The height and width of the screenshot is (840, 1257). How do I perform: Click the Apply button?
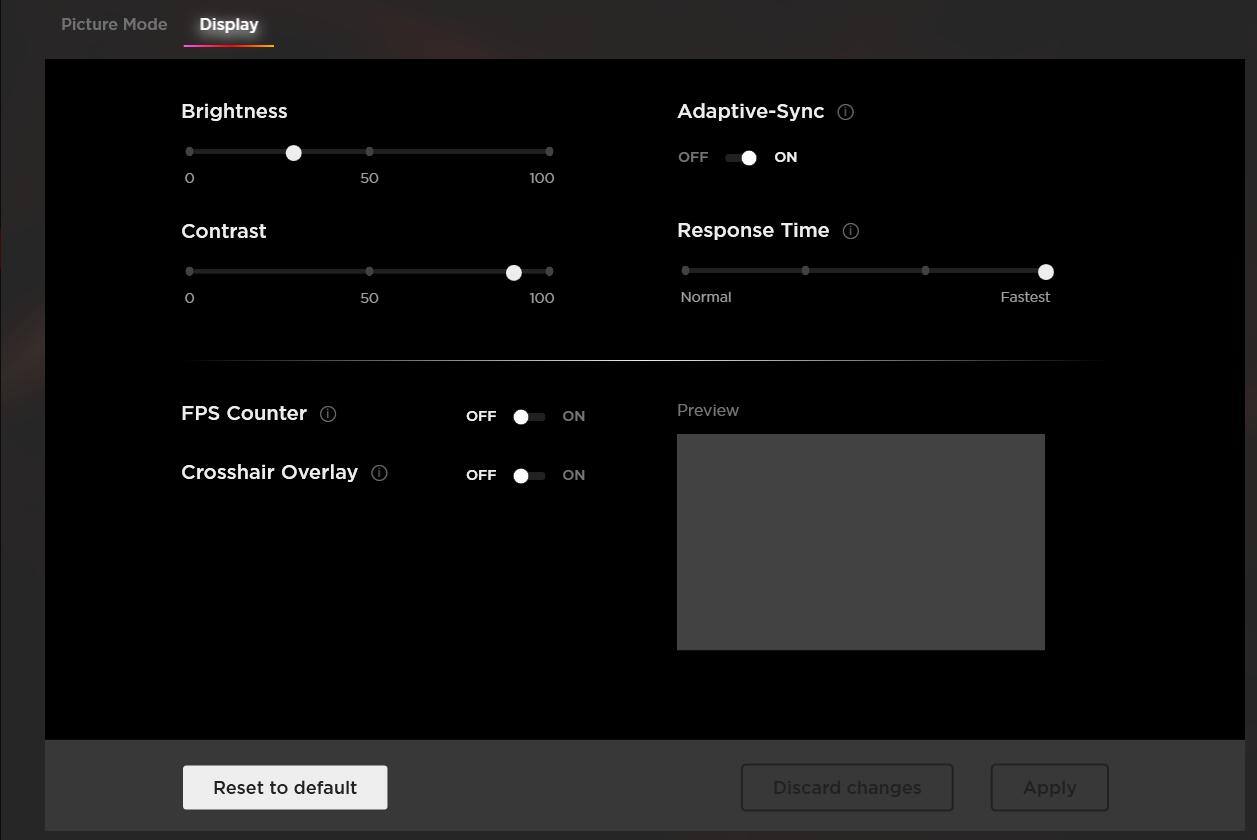[x=1049, y=788]
